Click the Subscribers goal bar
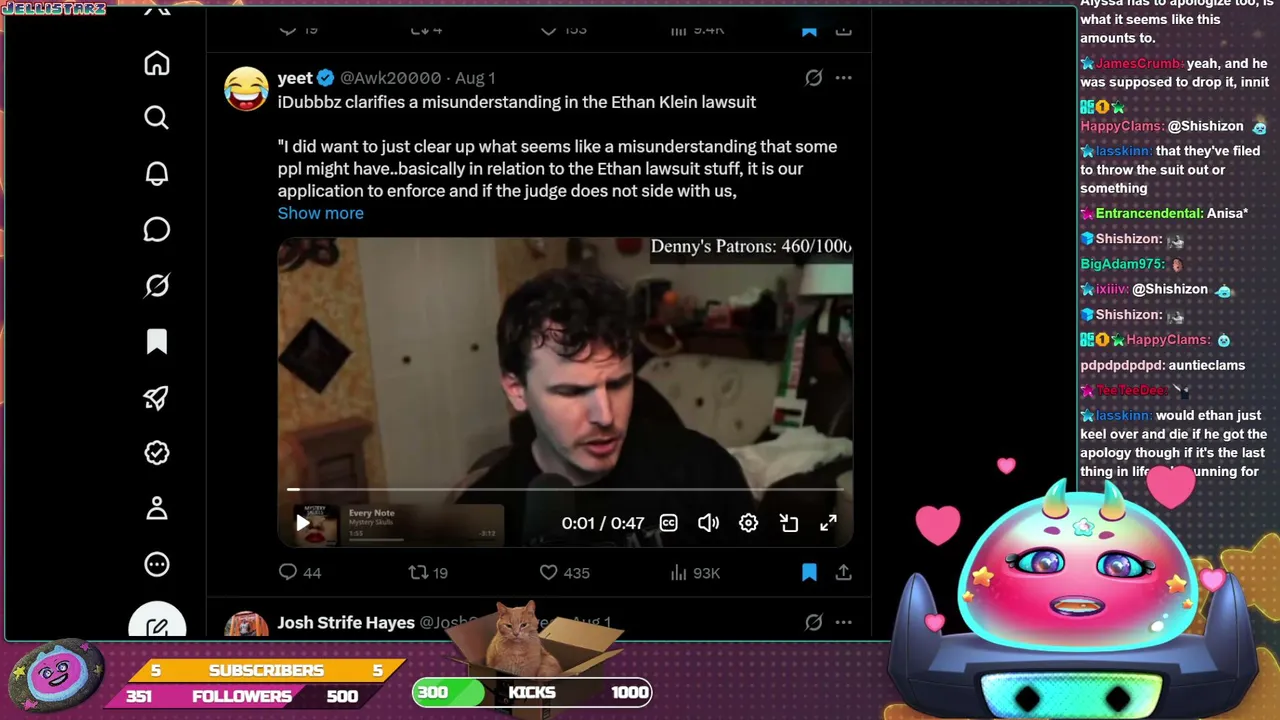Viewport: 1280px width, 720px height. pos(266,670)
